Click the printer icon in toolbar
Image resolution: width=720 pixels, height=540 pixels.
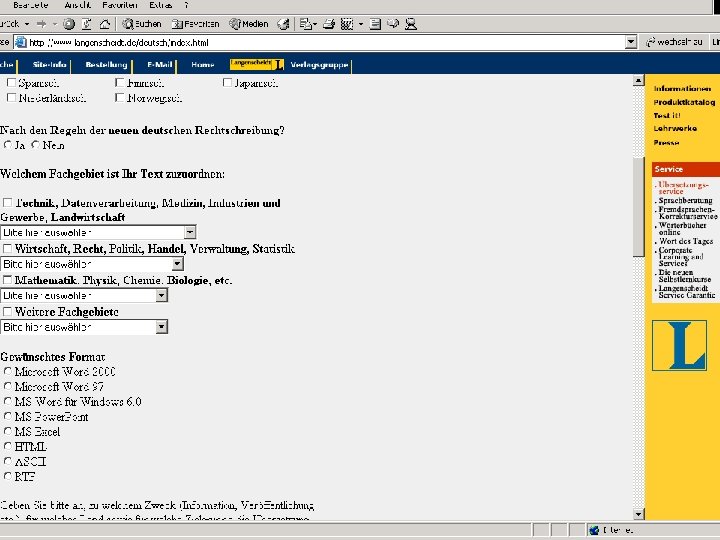coord(329,24)
